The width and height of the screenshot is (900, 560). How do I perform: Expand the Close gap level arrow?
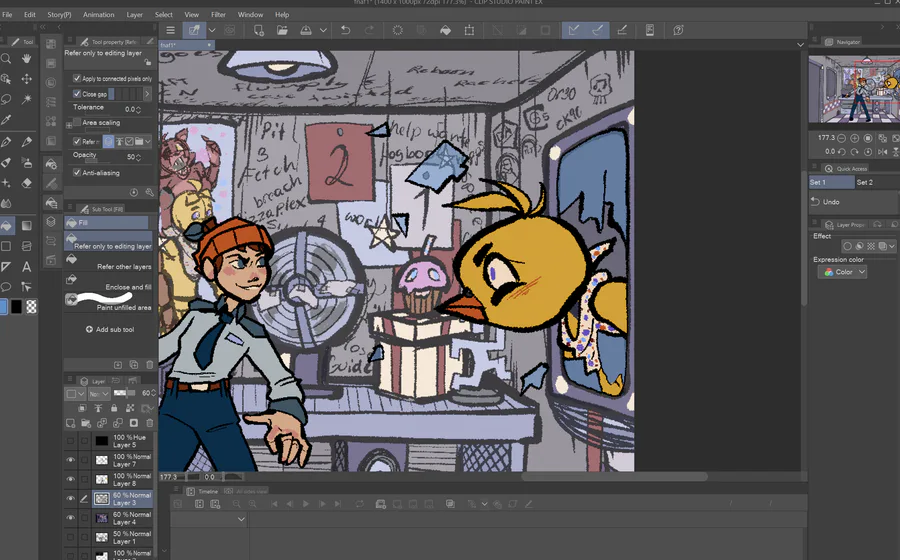click(147, 94)
